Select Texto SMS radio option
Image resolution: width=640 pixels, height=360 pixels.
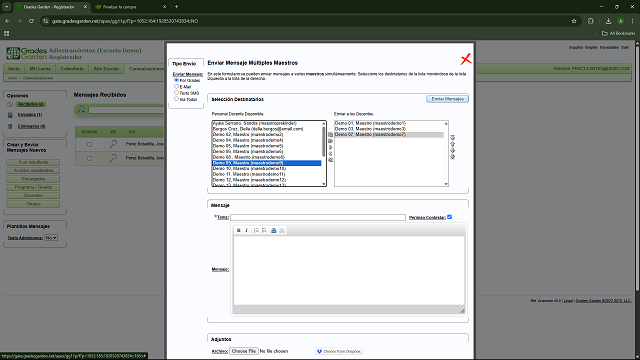click(176, 93)
